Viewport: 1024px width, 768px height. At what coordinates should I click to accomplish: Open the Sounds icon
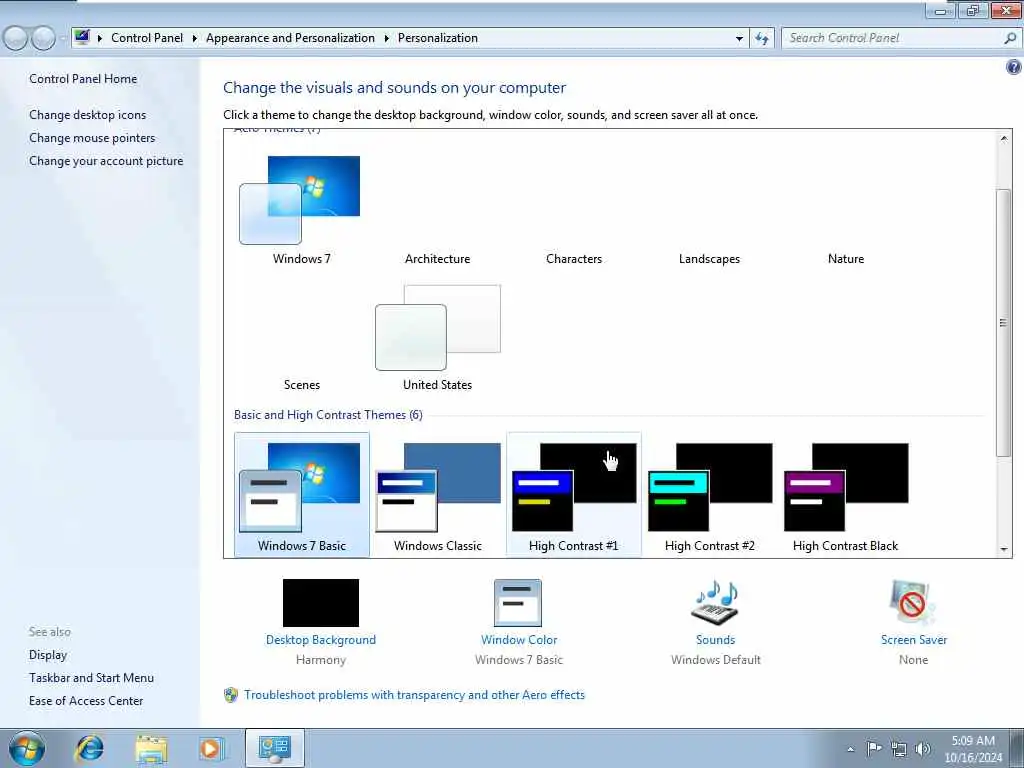tap(715, 603)
